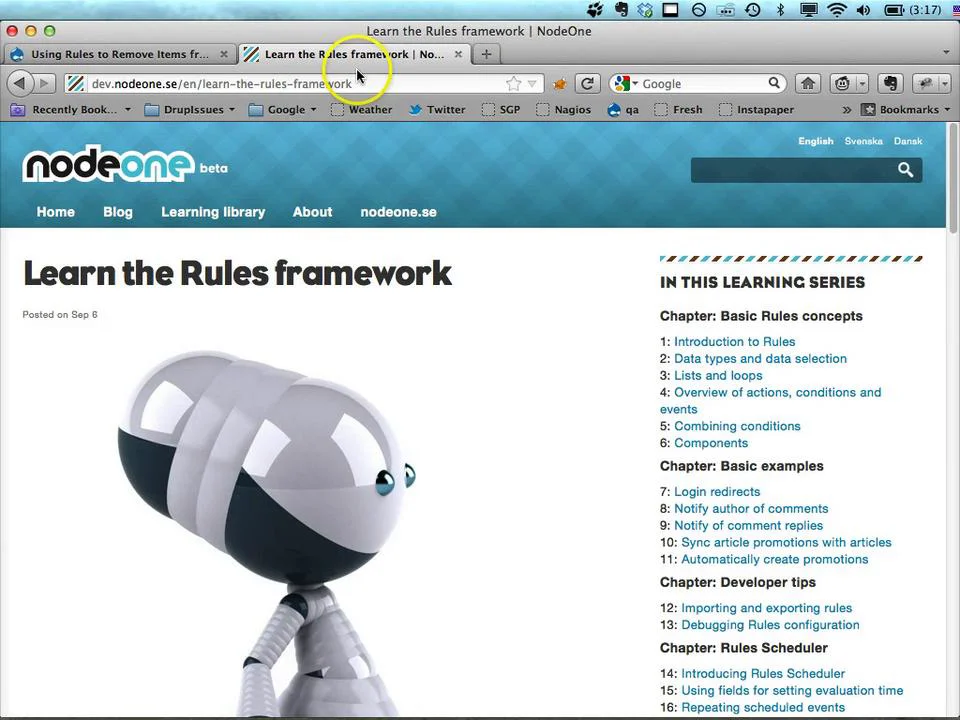The width and height of the screenshot is (960, 720).
Task: Open a new tab with the plus button
Action: 486,54
